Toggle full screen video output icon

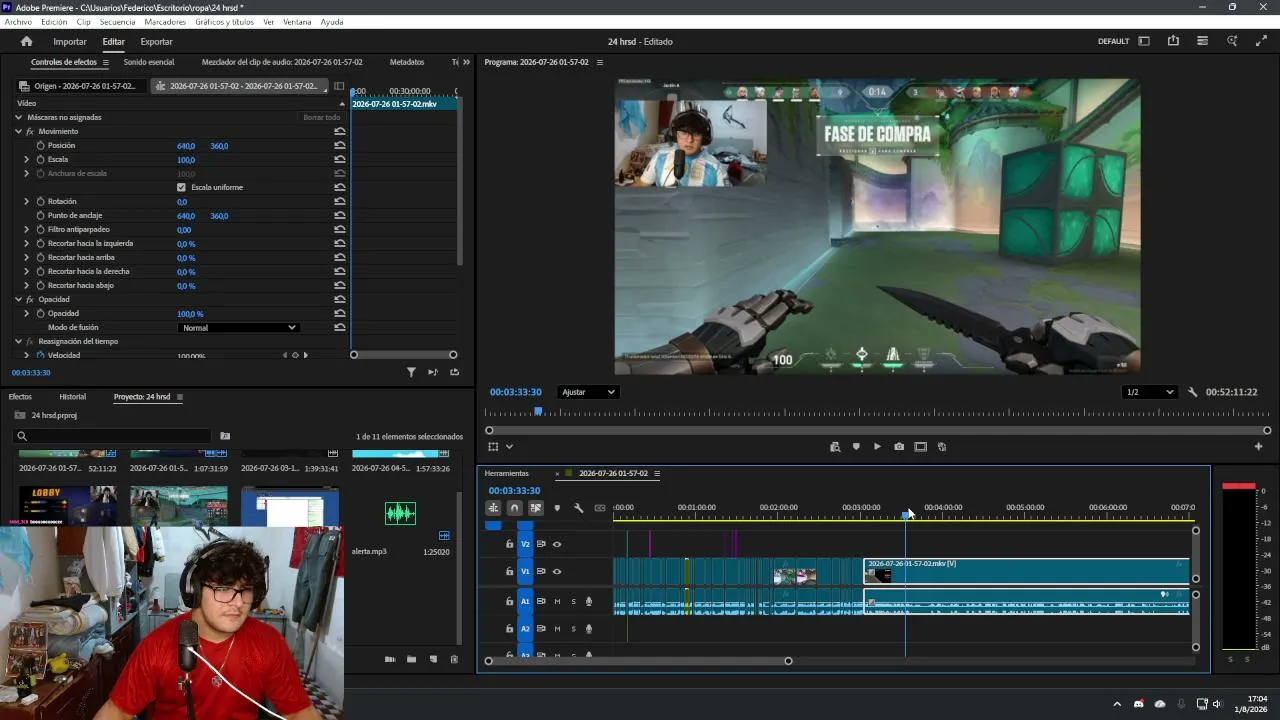[1261, 41]
